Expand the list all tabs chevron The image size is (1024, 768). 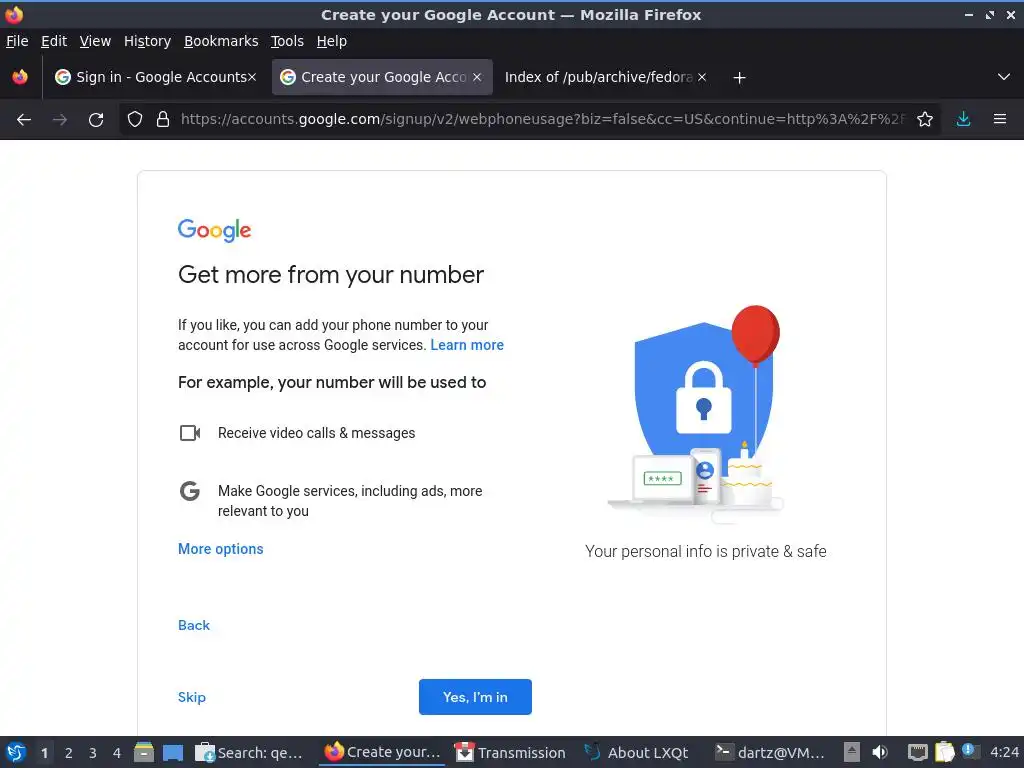(x=1004, y=77)
